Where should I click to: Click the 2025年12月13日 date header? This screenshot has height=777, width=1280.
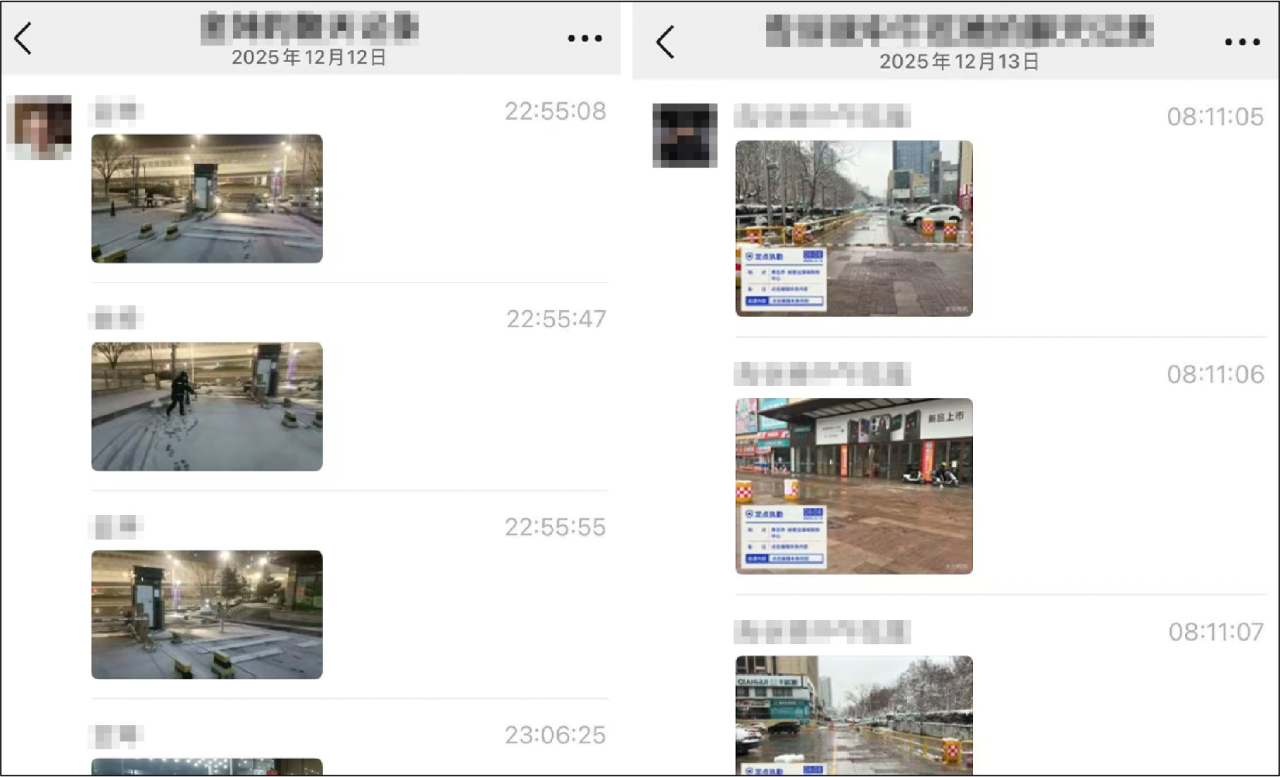point(959,62)
